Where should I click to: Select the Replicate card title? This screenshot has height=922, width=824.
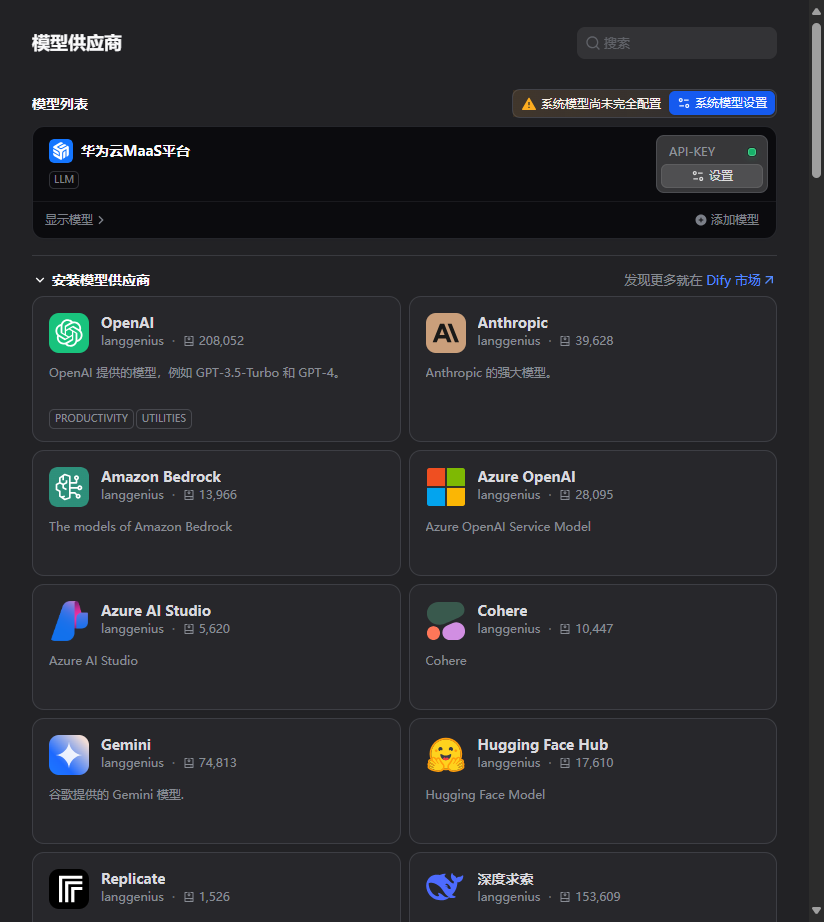click(x=133, y=879)
